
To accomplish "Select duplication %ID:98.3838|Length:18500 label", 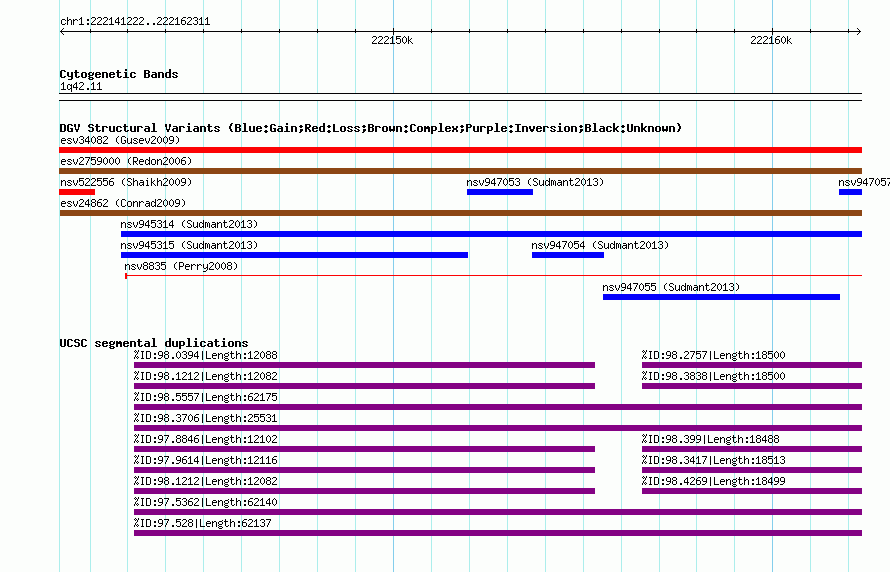I will coord(713,376).
